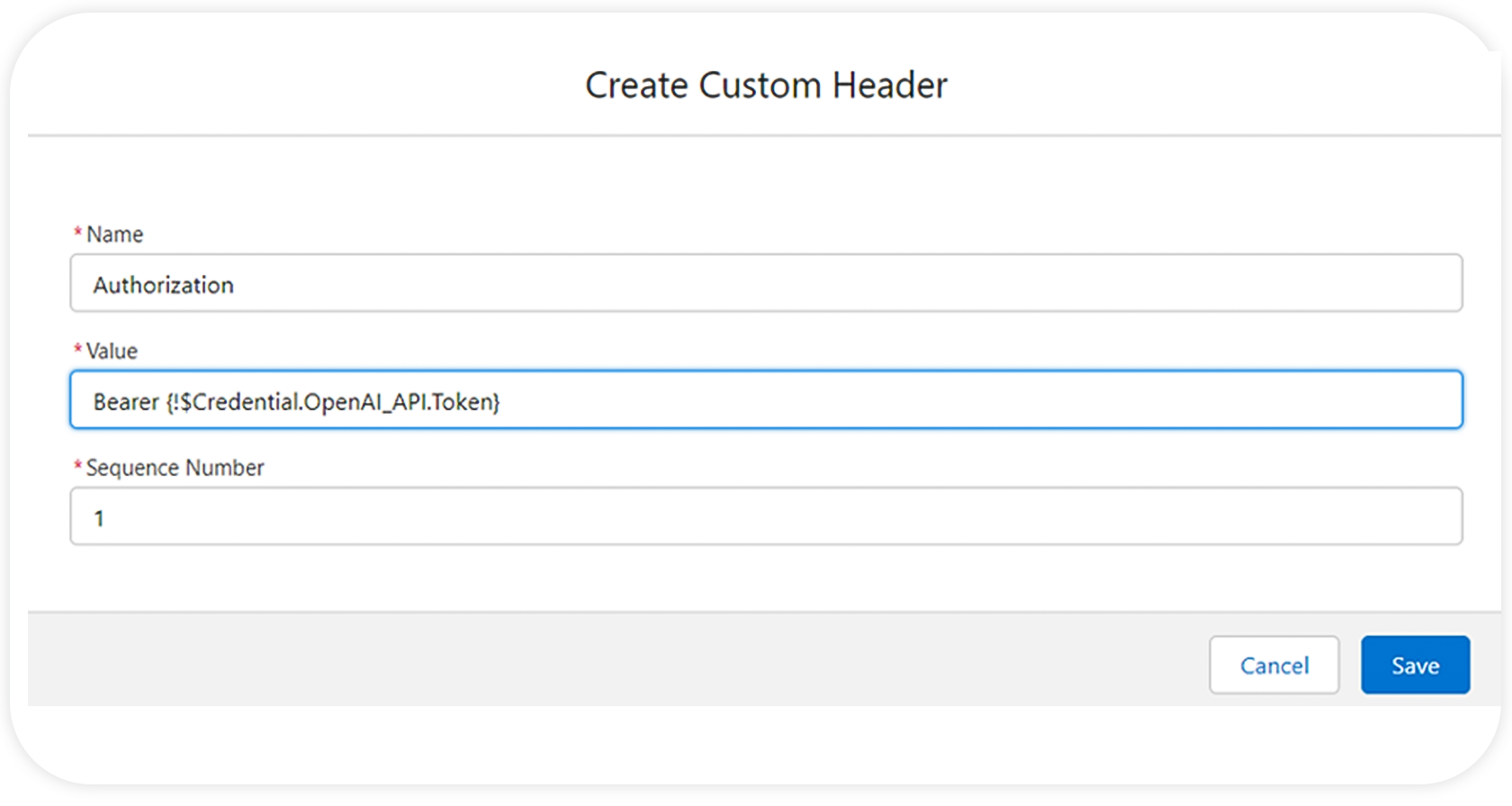Click the OpenAI_API portion of the value
Screen dimensions: 1512x806
click(365, 401)
